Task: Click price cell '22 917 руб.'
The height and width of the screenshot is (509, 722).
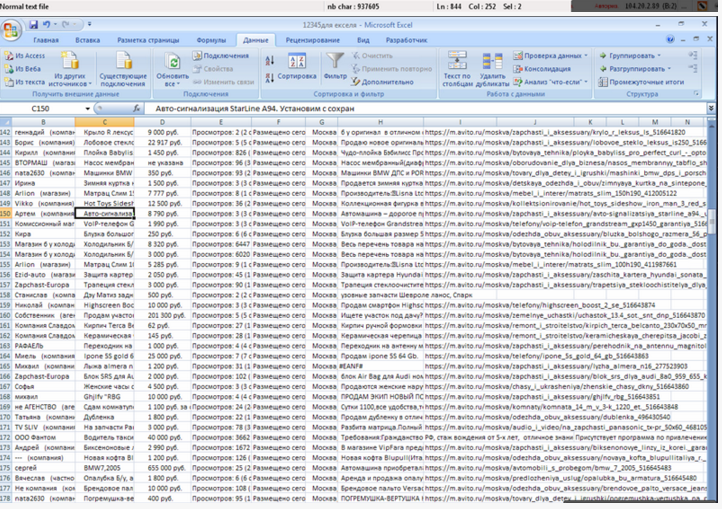Action: (163, 142)
